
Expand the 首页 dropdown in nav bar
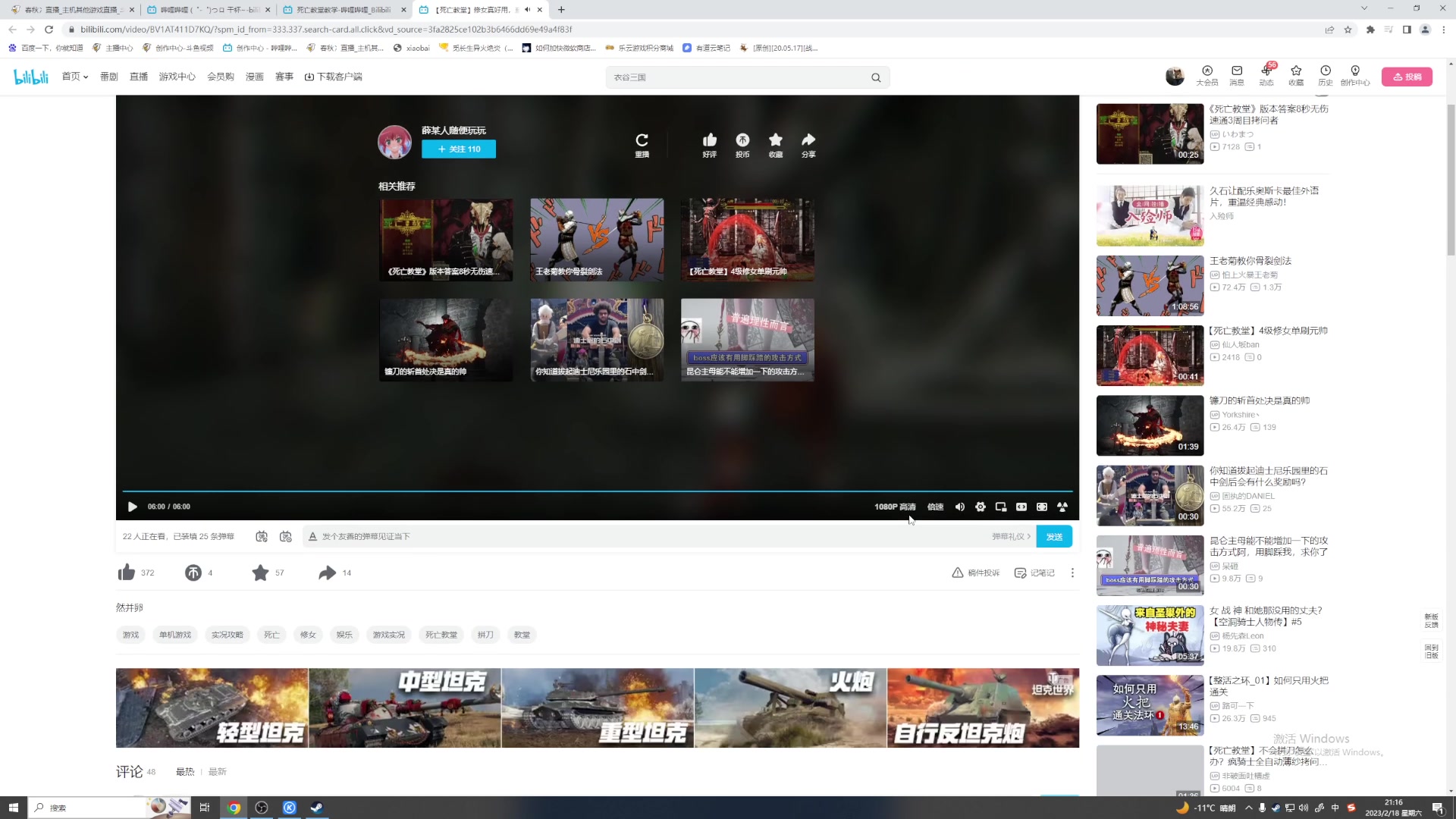click(x=75, y=77)
